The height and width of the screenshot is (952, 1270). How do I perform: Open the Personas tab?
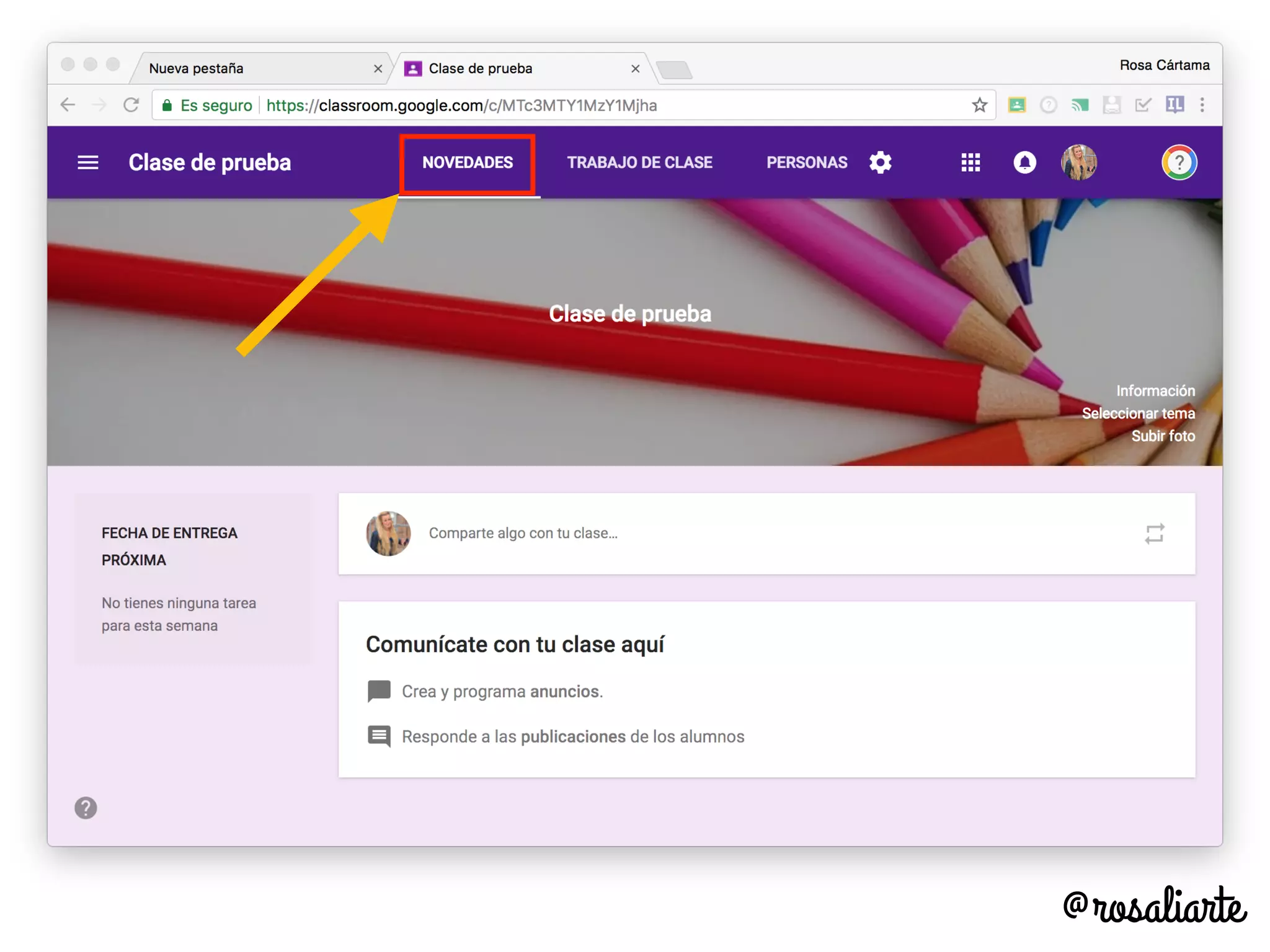tap(806, 162)
